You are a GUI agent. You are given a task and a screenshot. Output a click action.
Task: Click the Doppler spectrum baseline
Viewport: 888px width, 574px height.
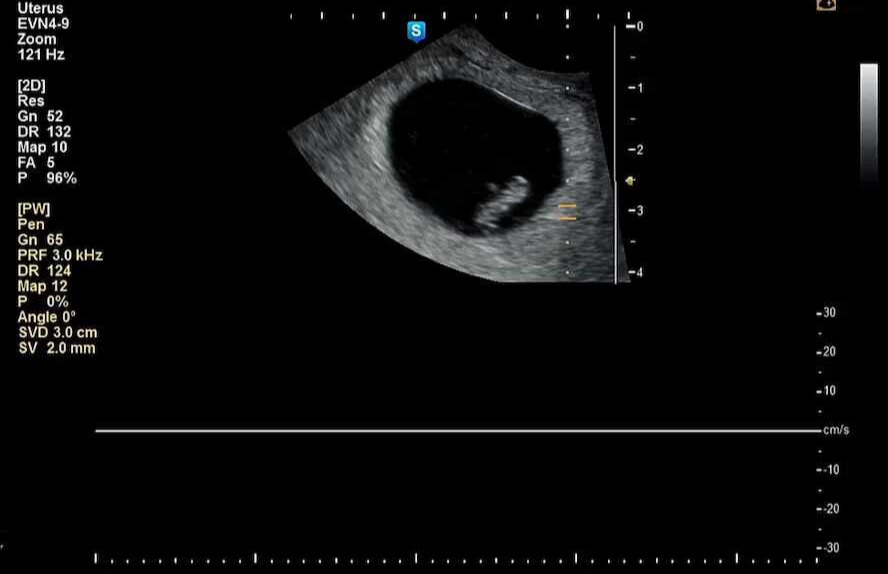tap(458, 431)
